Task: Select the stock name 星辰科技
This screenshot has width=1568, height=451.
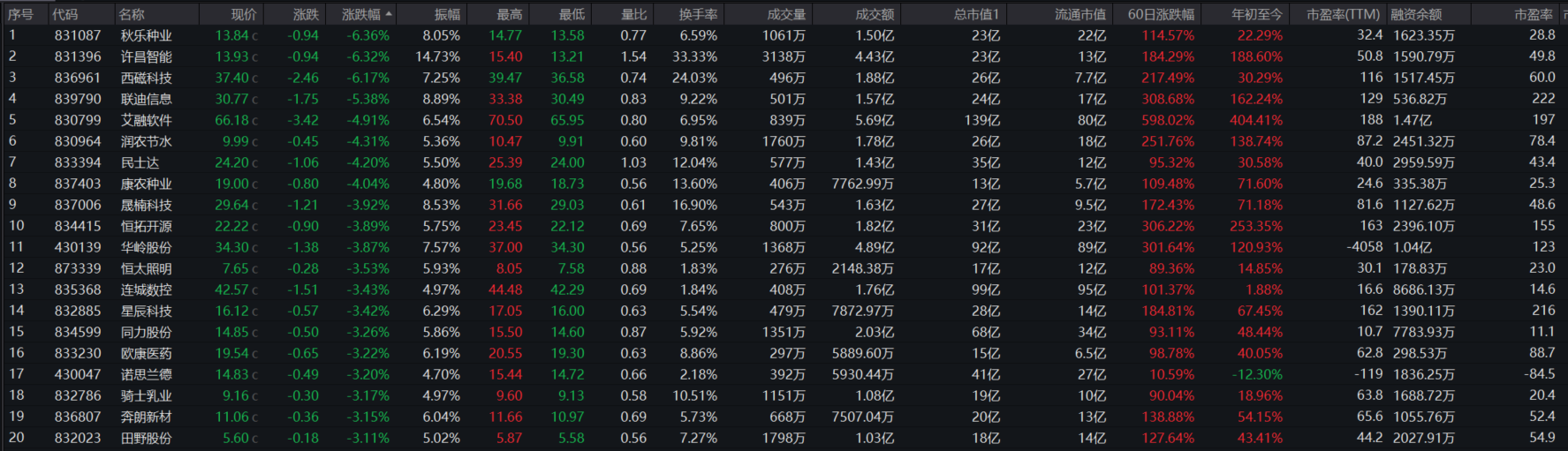Action: pos(147,311)
